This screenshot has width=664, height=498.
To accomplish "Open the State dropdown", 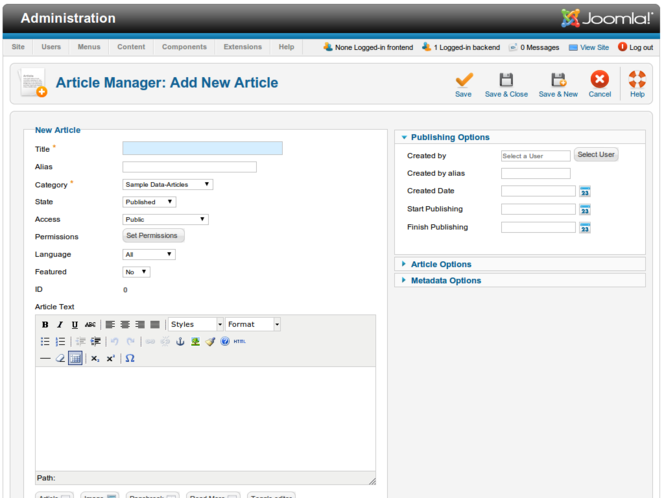I will point(149,202).
